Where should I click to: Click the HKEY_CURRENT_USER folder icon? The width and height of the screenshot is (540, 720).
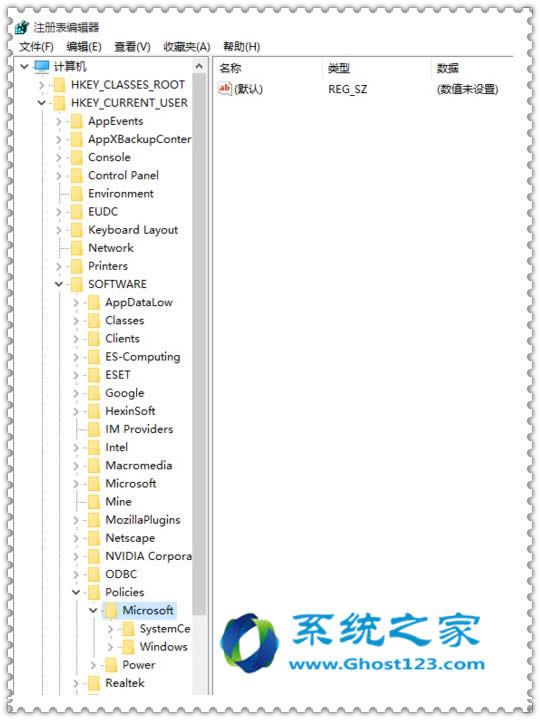60,103
